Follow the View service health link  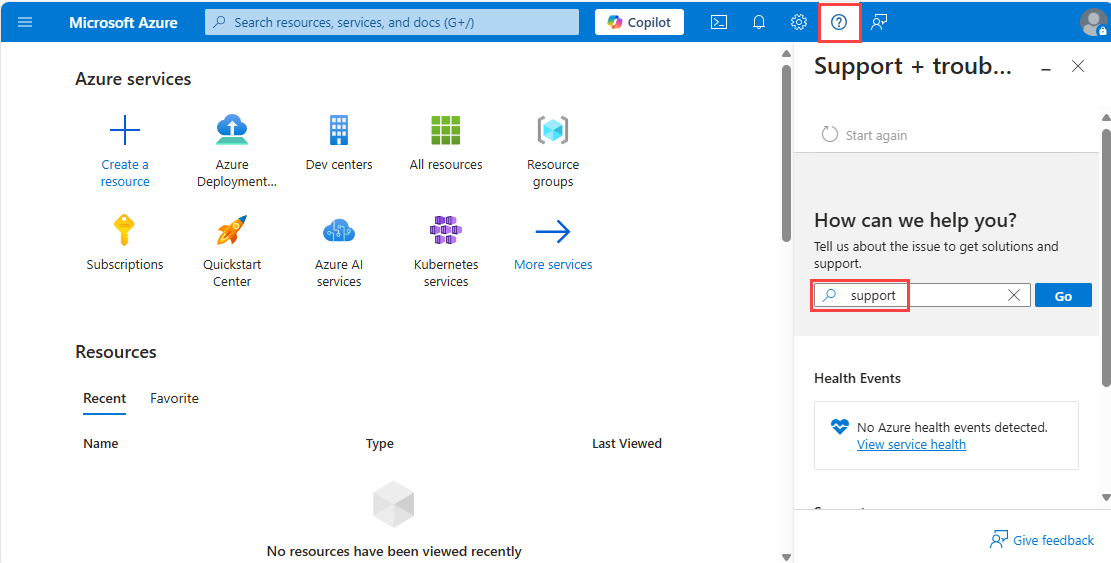pyautogui.click(x=911, y=444)
